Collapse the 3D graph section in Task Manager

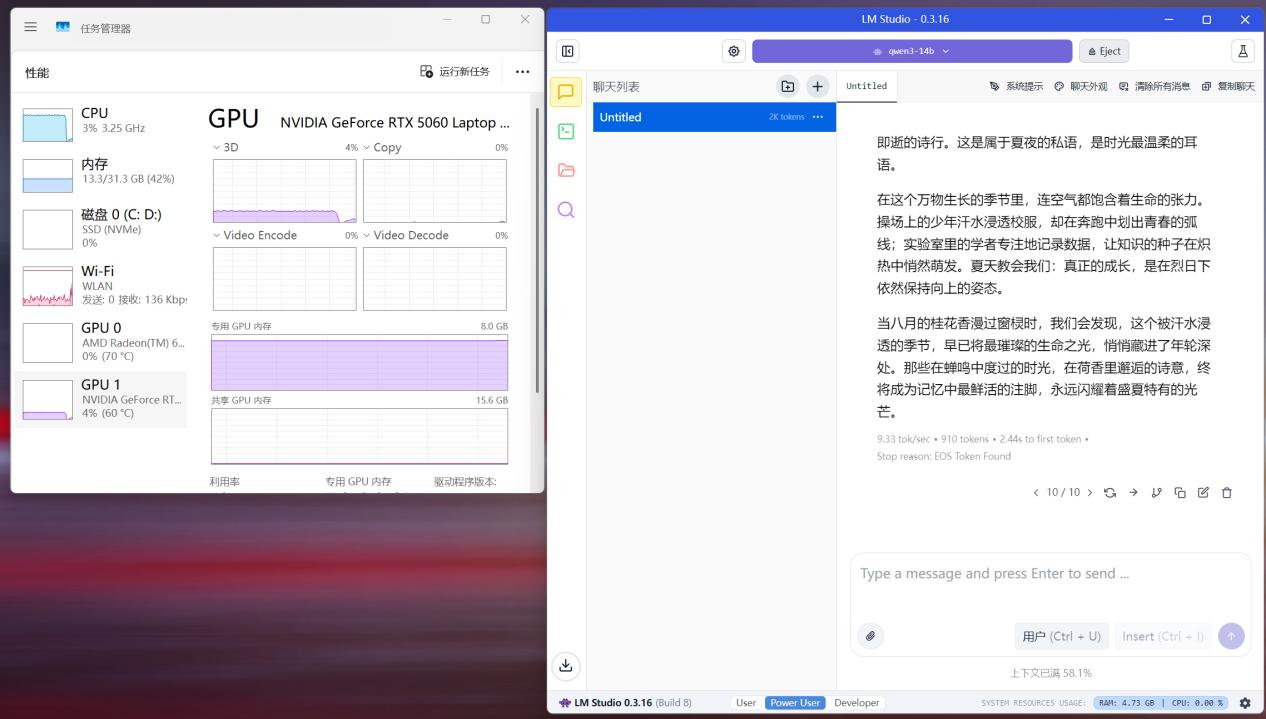[214, 147]
